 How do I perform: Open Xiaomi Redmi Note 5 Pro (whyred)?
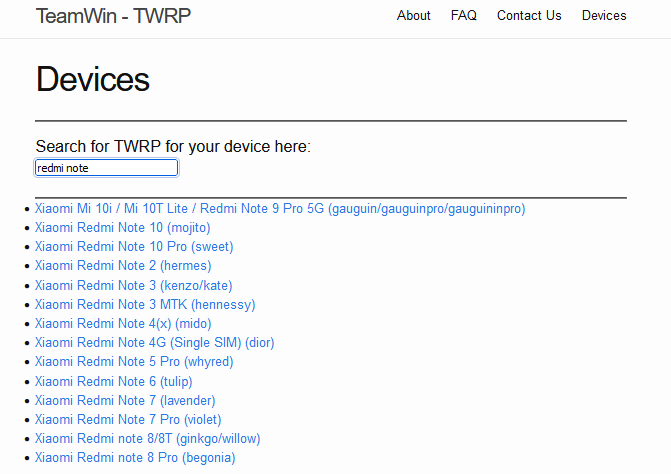coord(134,362)
